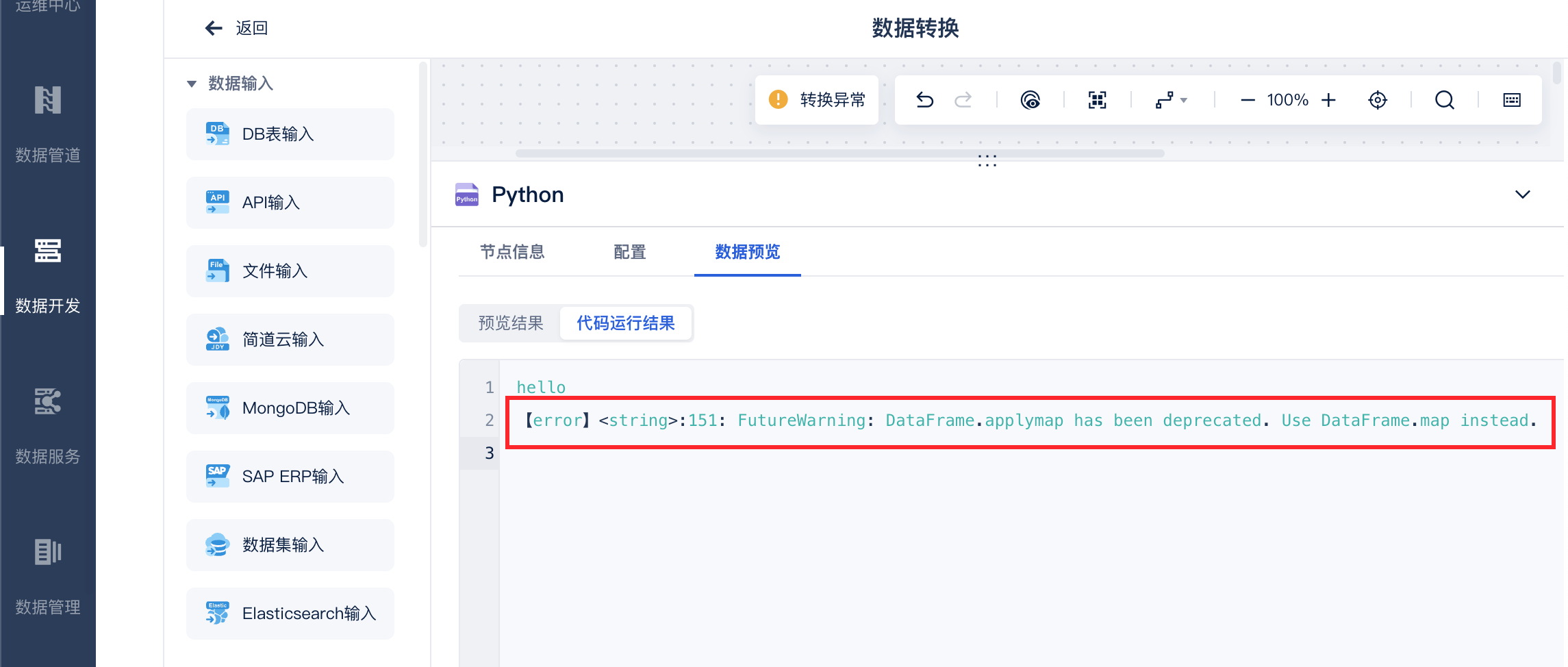Viewport: 1568px width, 667px height.
Task: Switch to the 代码运行结果 toggle
Action: [x=625, y=323]
